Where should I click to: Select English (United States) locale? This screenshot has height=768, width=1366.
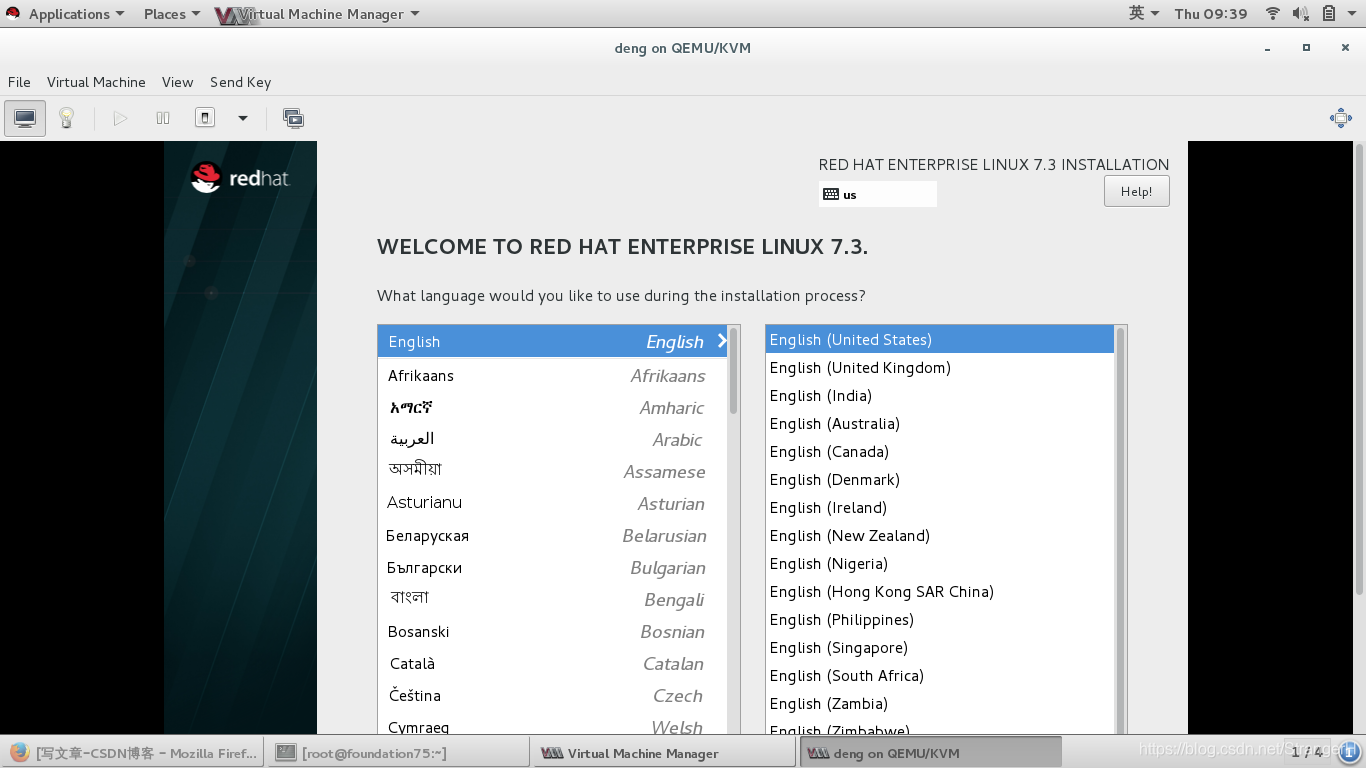click(939, 340)
